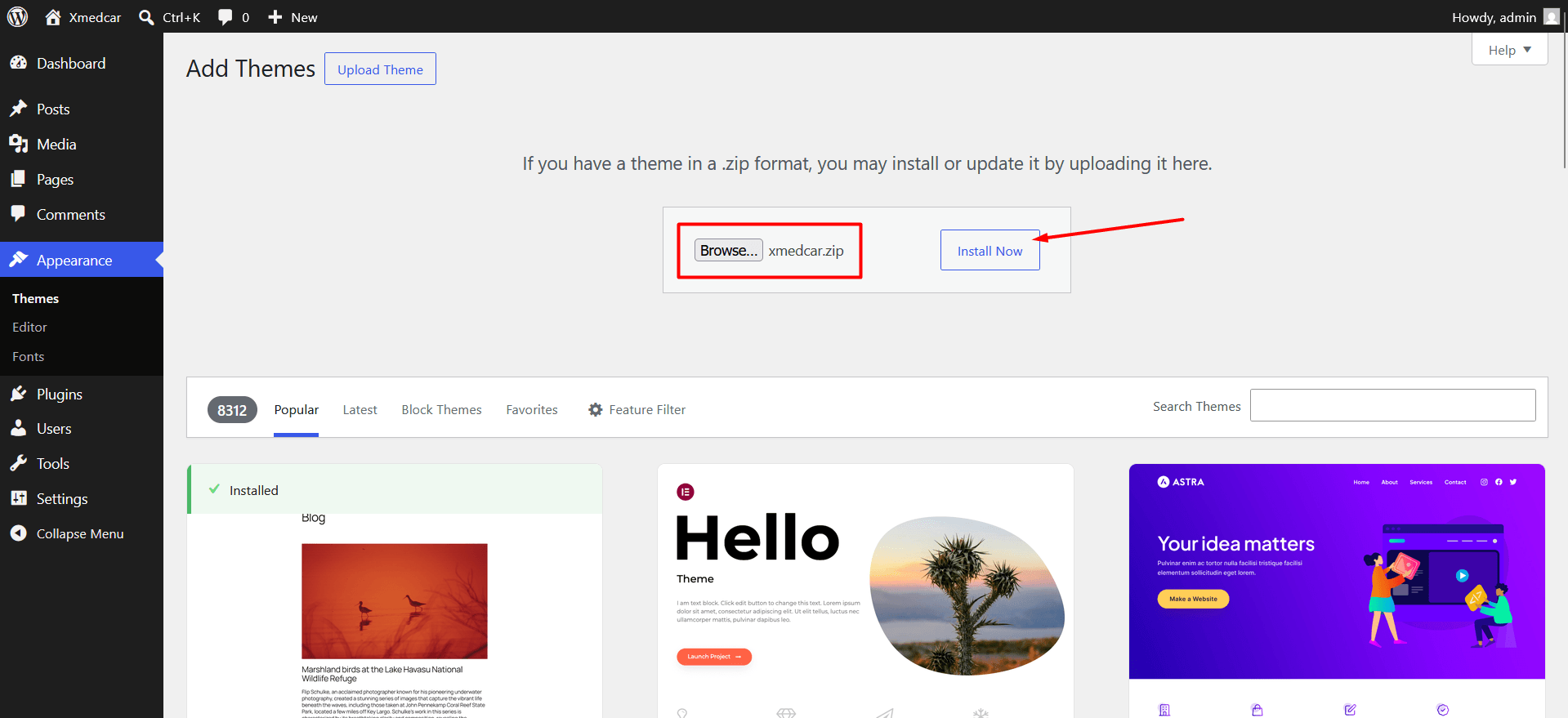Screen dimensions: 1568x718
Task: Open Themes submenu item
Action: coord(35,298)
